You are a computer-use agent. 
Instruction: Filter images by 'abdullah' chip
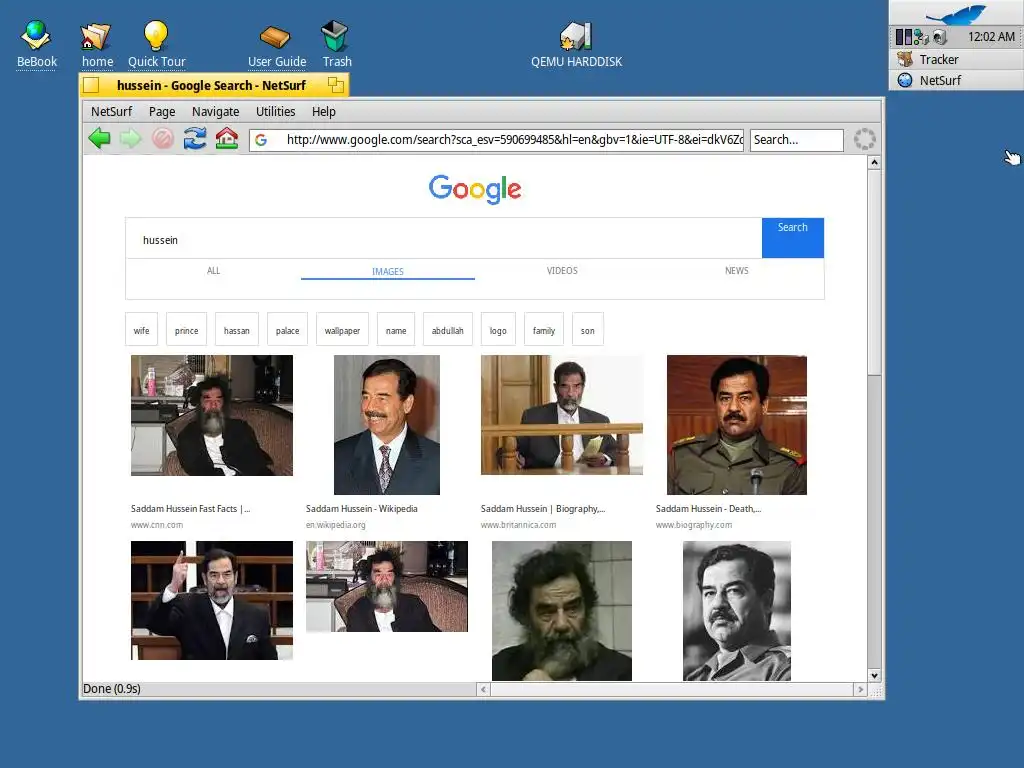tap(447, 328)
